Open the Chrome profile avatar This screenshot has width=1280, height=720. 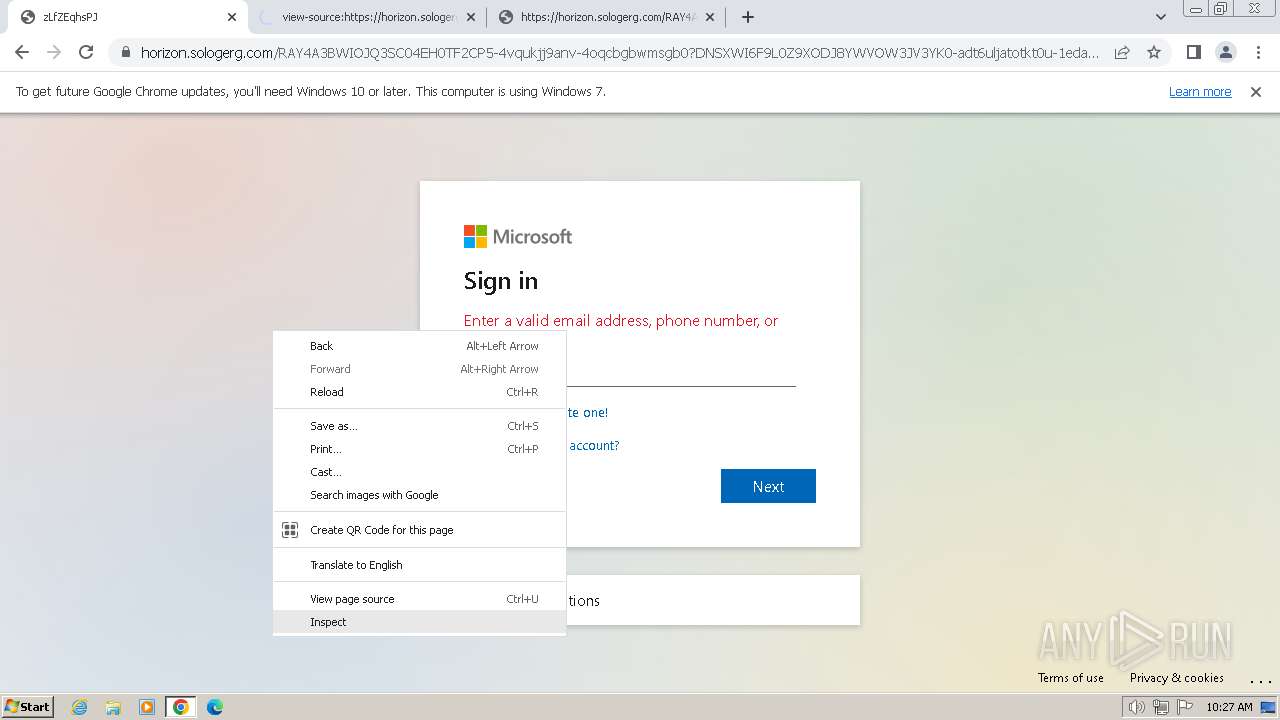(1225, 52)
